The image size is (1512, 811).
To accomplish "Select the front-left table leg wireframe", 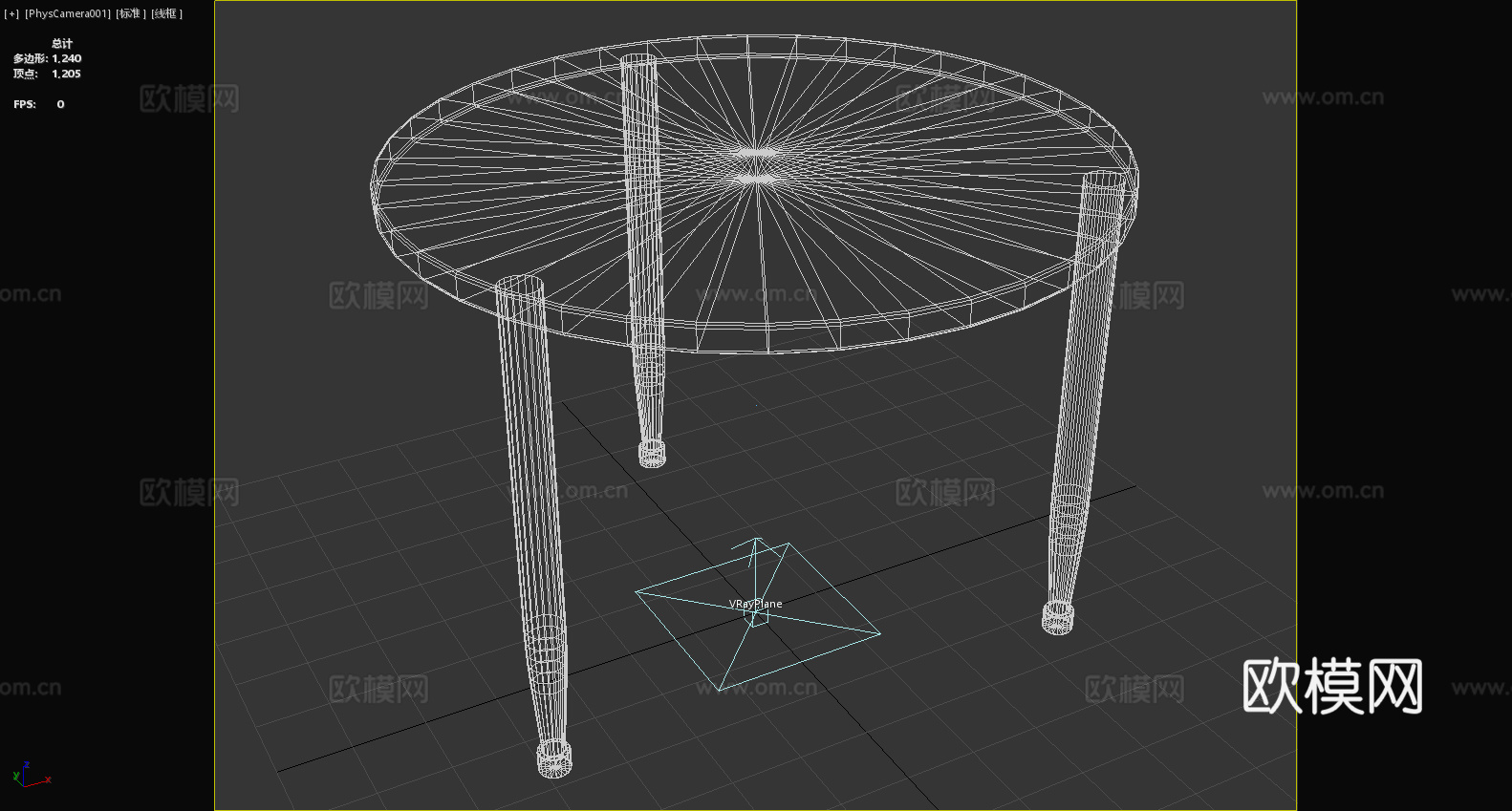I will [x=532, y=525].
